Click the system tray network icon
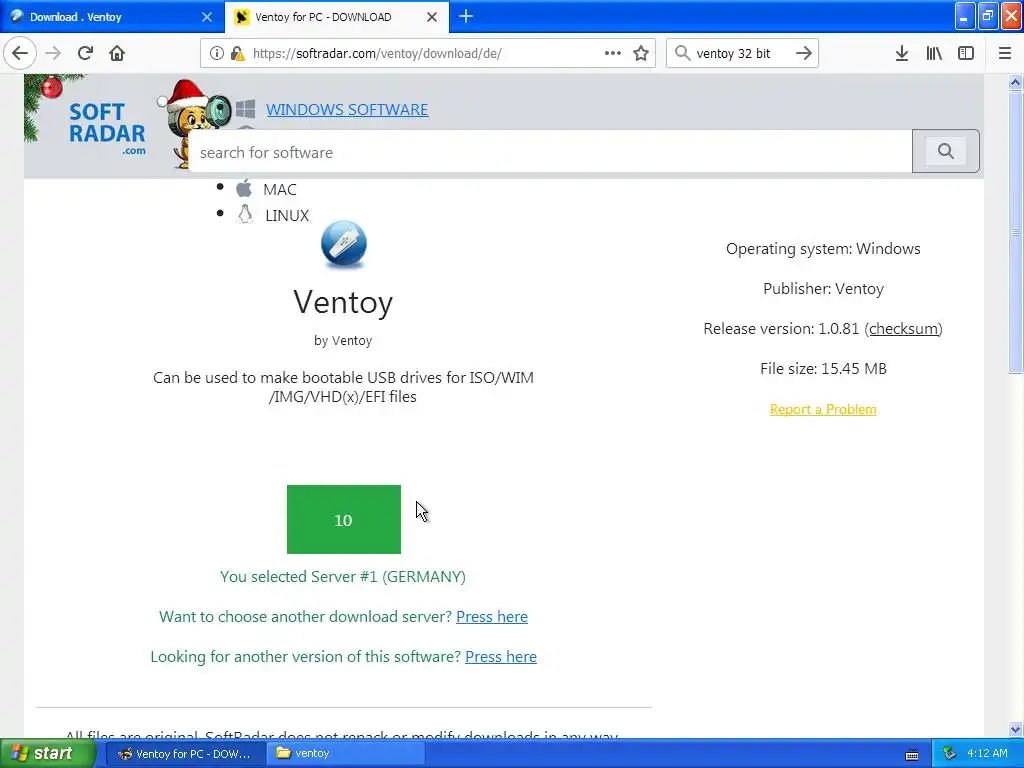 coord(950,754)
